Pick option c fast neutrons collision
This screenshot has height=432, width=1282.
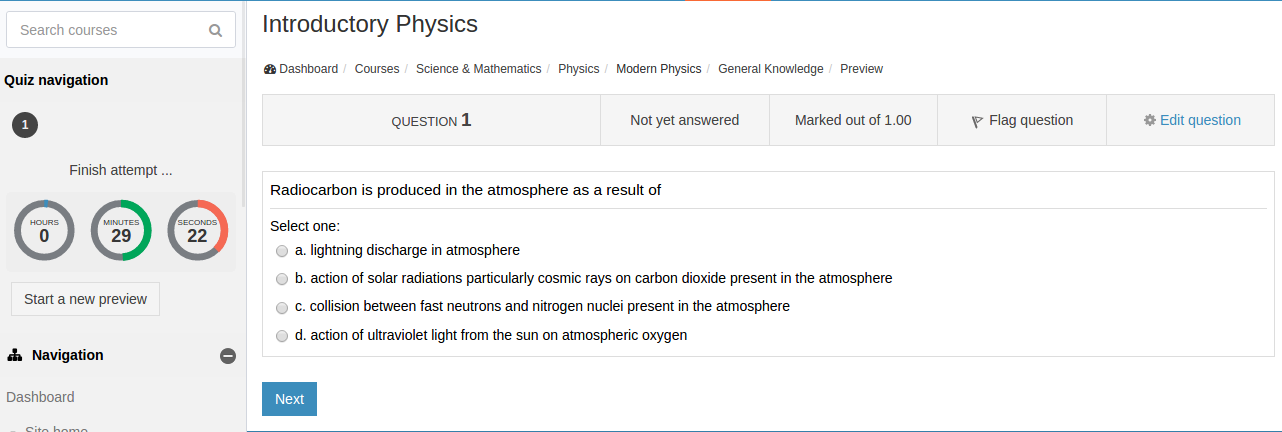tap(282, 307)
